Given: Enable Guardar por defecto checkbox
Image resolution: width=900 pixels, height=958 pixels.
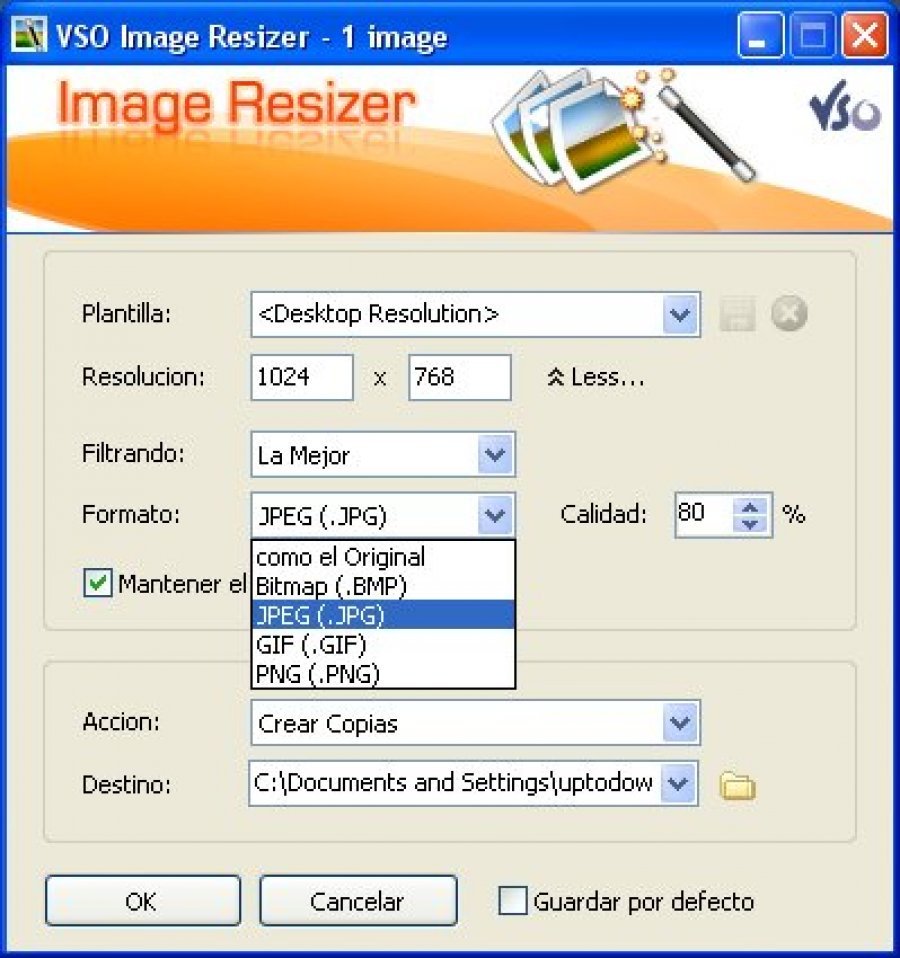Looking at the screenshot, I should [x=513, y=901].
